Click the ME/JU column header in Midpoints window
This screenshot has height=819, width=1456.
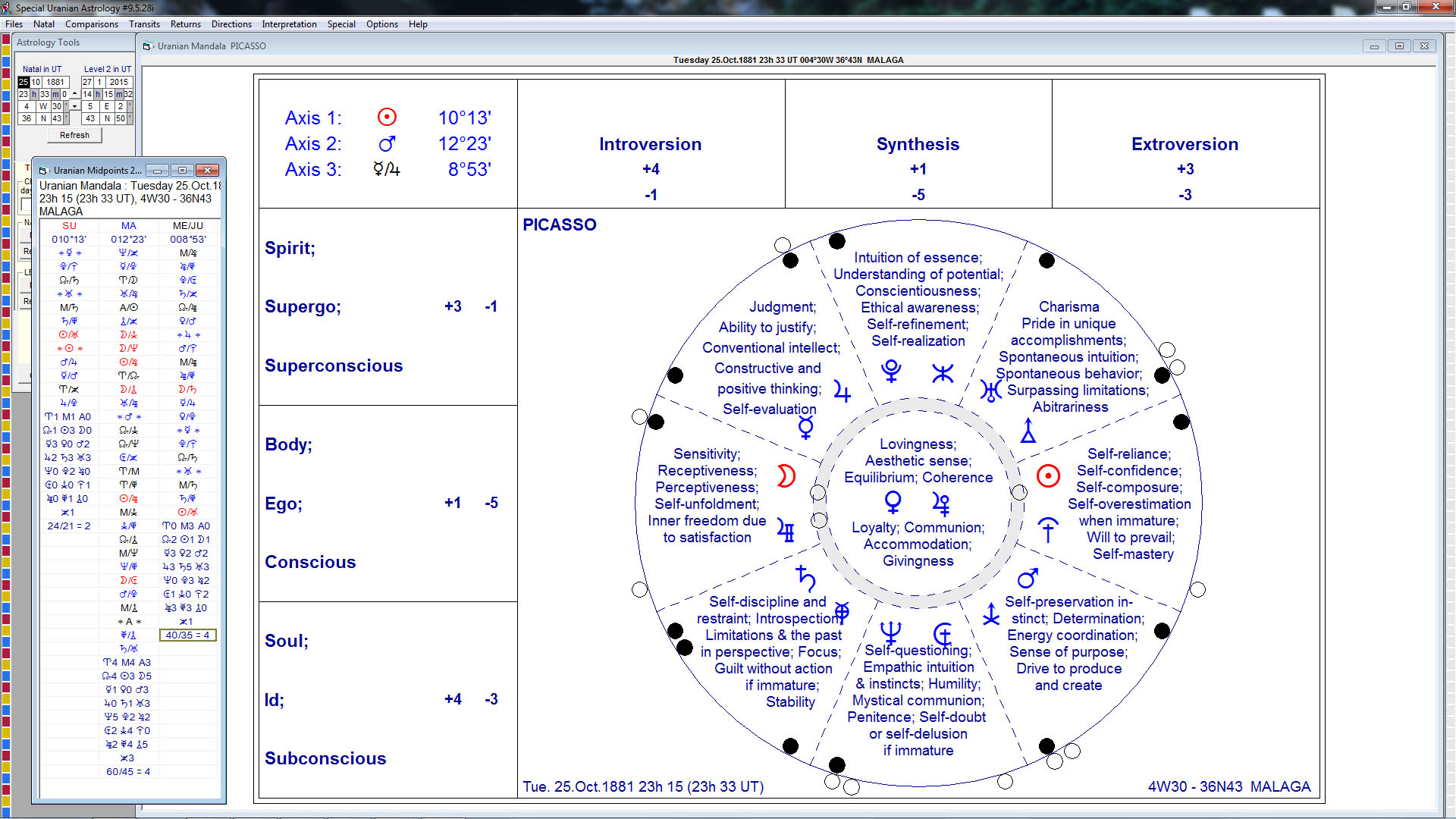pos(188,226)
